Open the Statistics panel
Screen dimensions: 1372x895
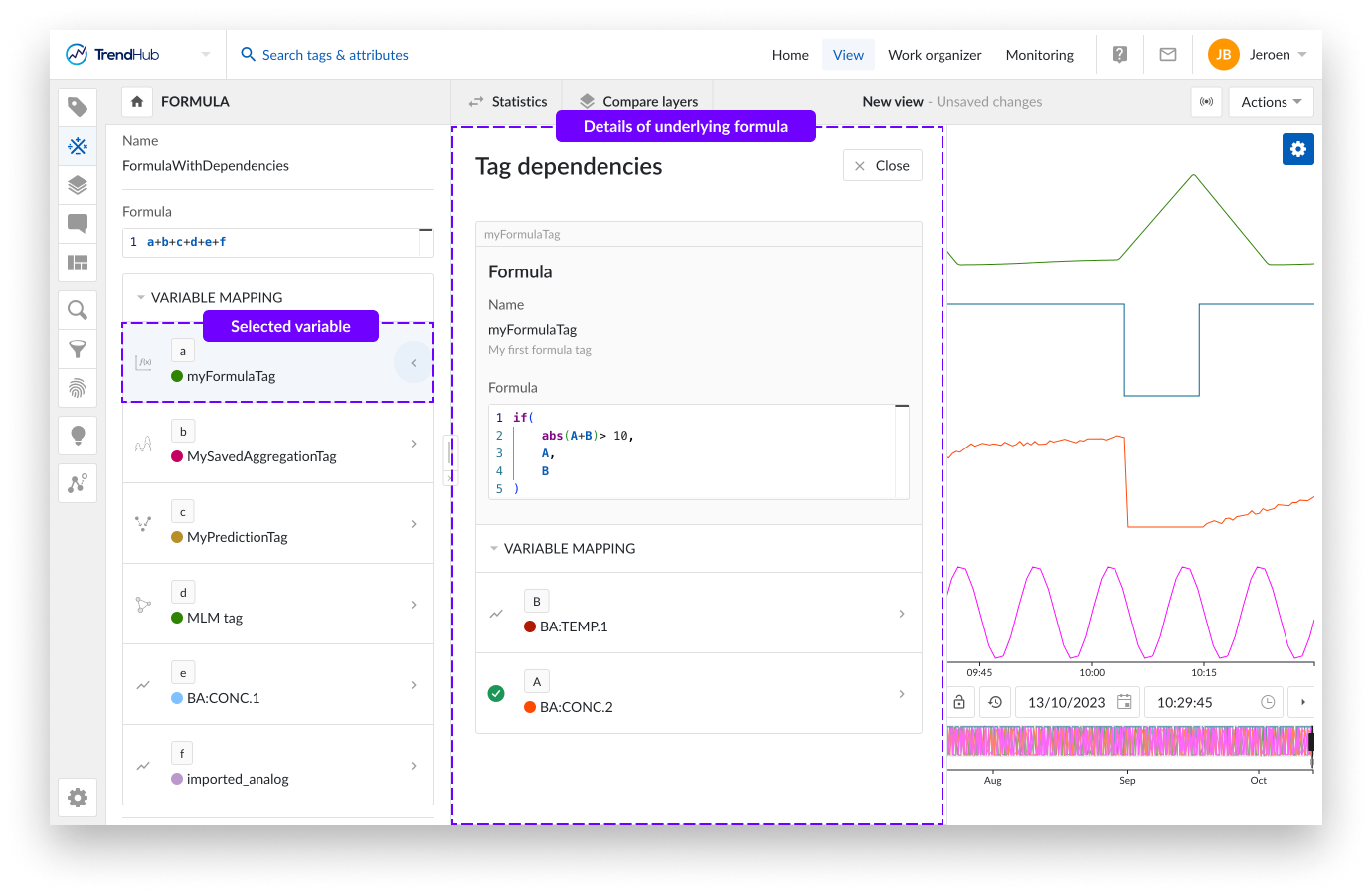[x=508, y=101]
